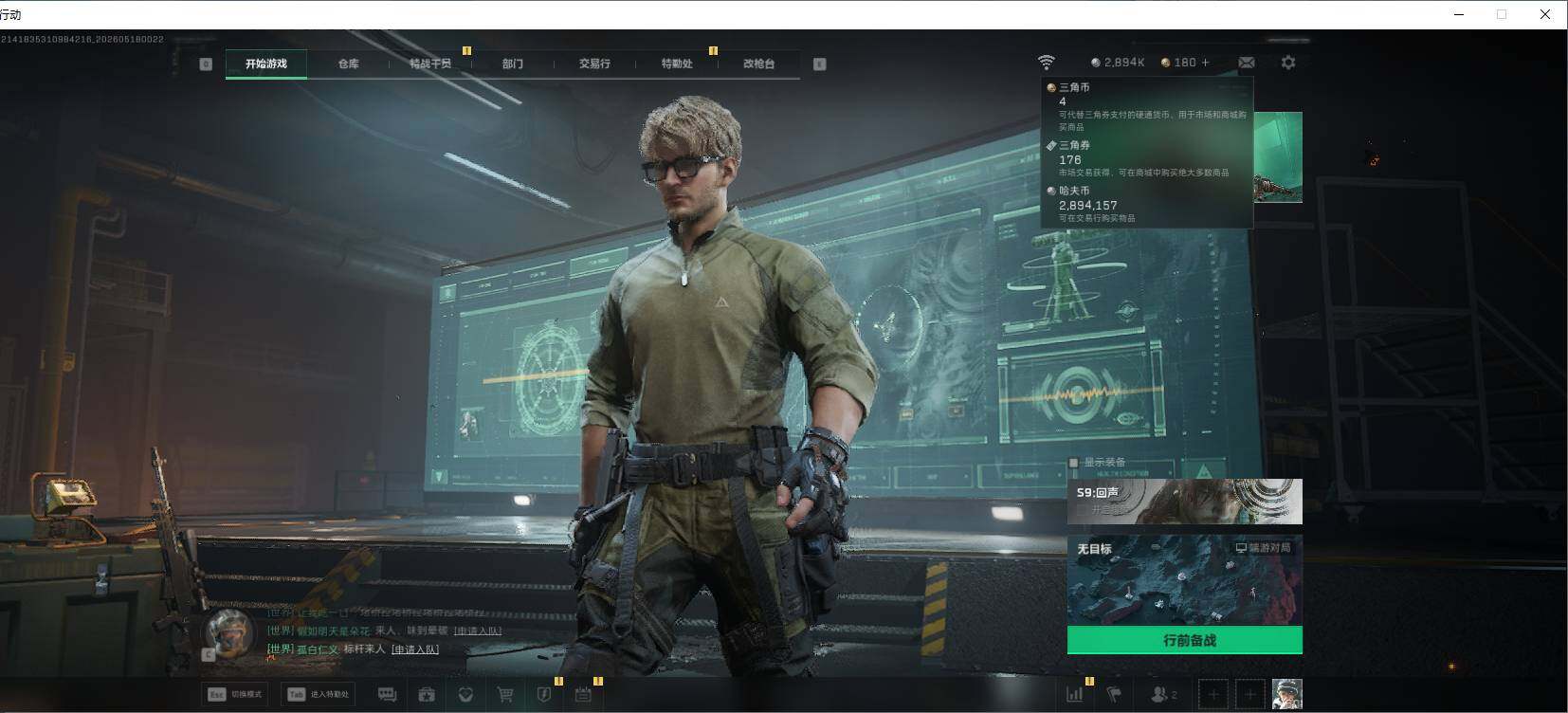Go to the 交易行 tab

(594, 64)
